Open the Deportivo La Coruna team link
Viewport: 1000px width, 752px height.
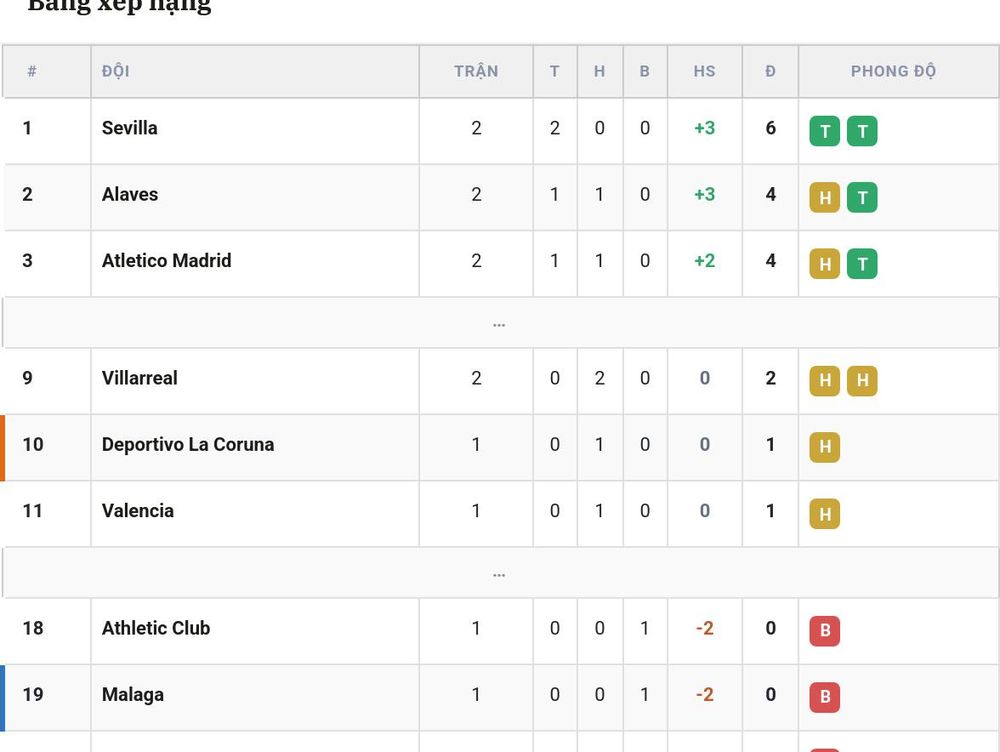click(188, 444)
